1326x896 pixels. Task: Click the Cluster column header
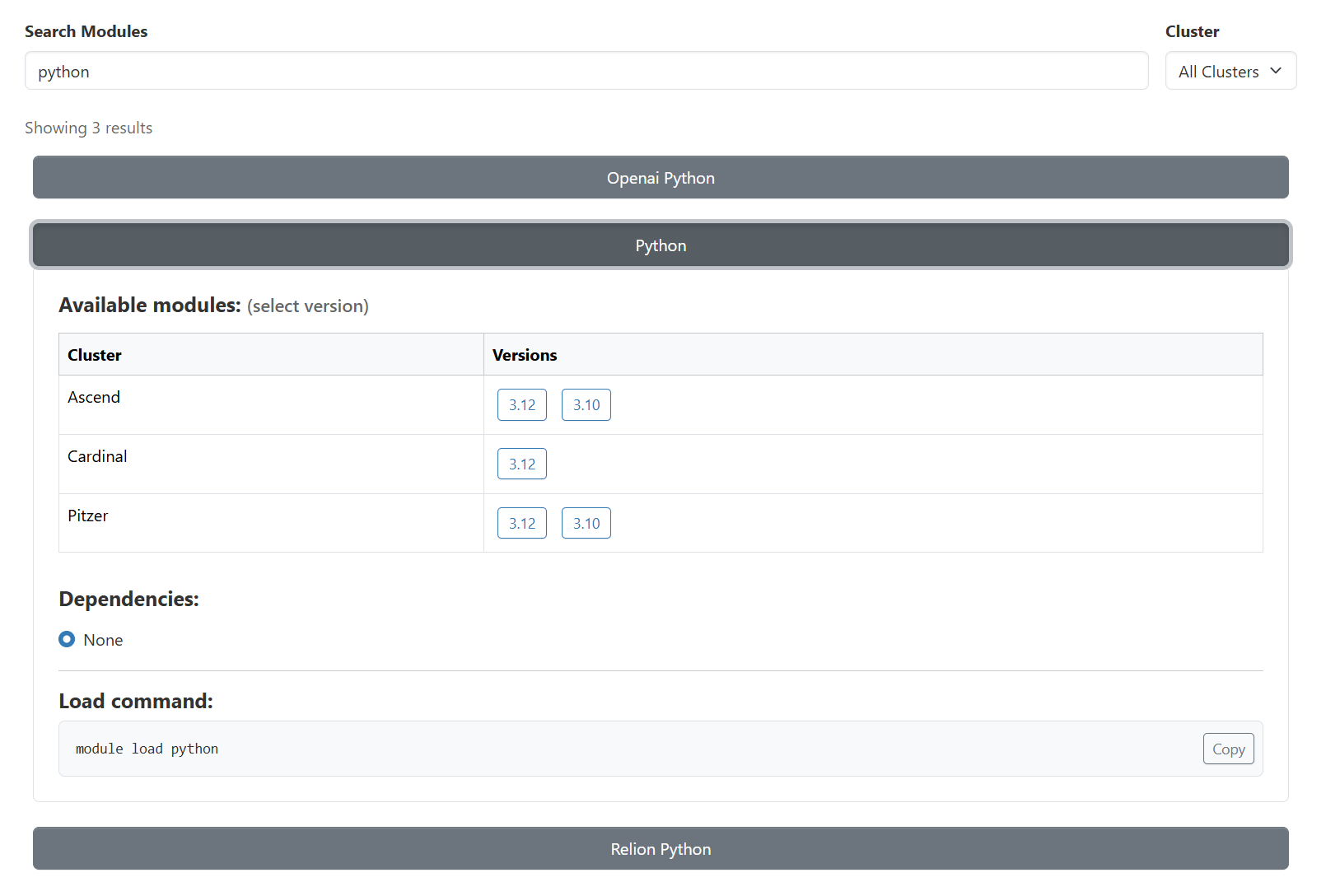(94, 354)
